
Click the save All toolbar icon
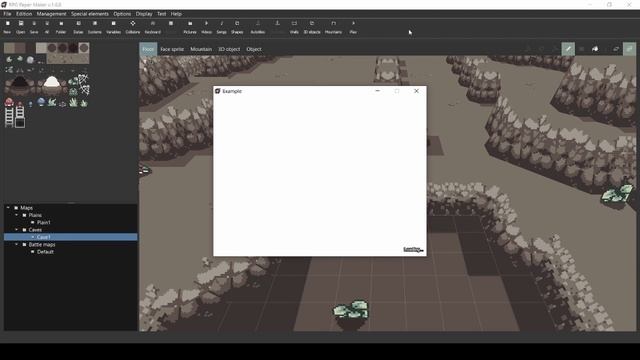tap(47, 27)
